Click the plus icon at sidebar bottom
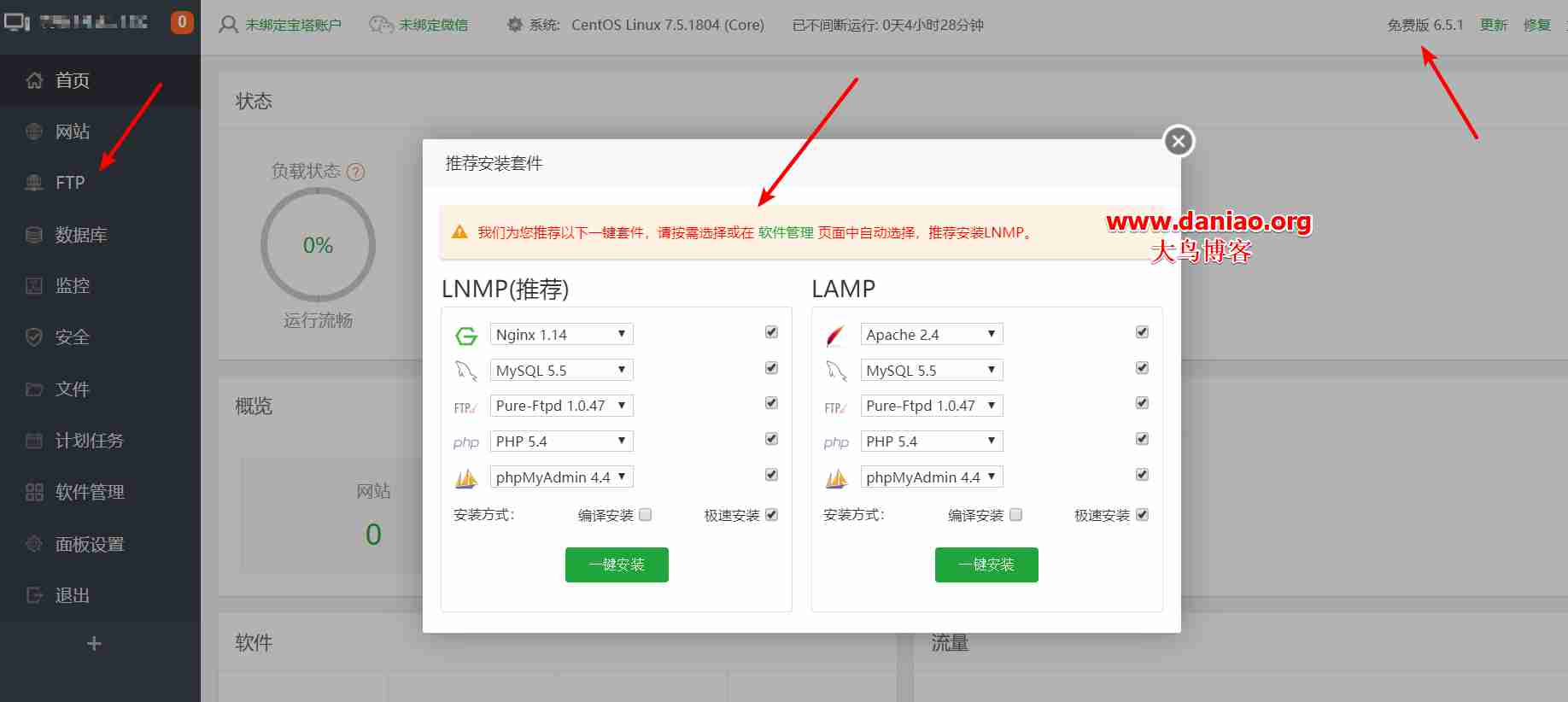Screen dimensions: 1568x702 click(x=95, y=643)
